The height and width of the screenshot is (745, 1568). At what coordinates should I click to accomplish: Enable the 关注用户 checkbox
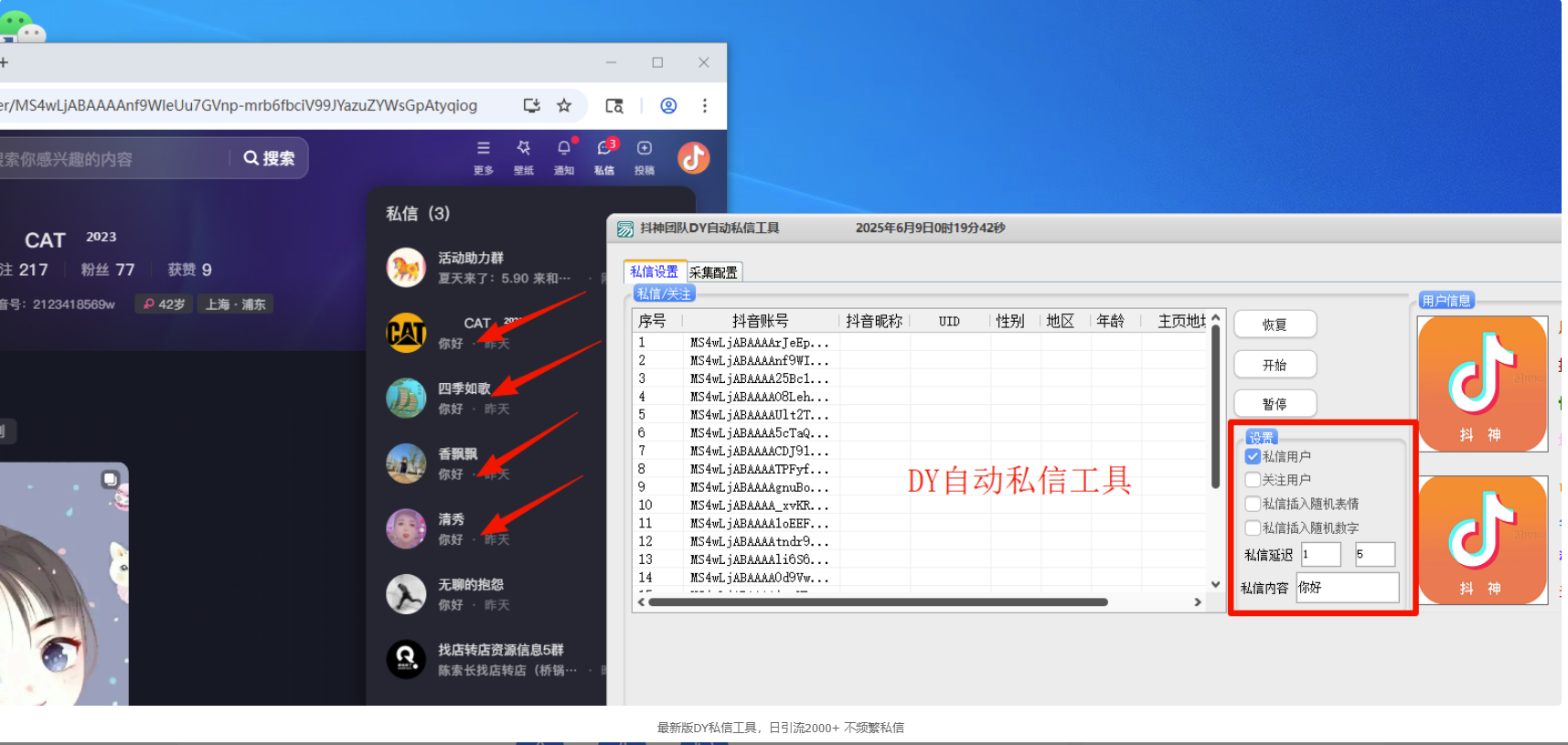point(1253,479)
